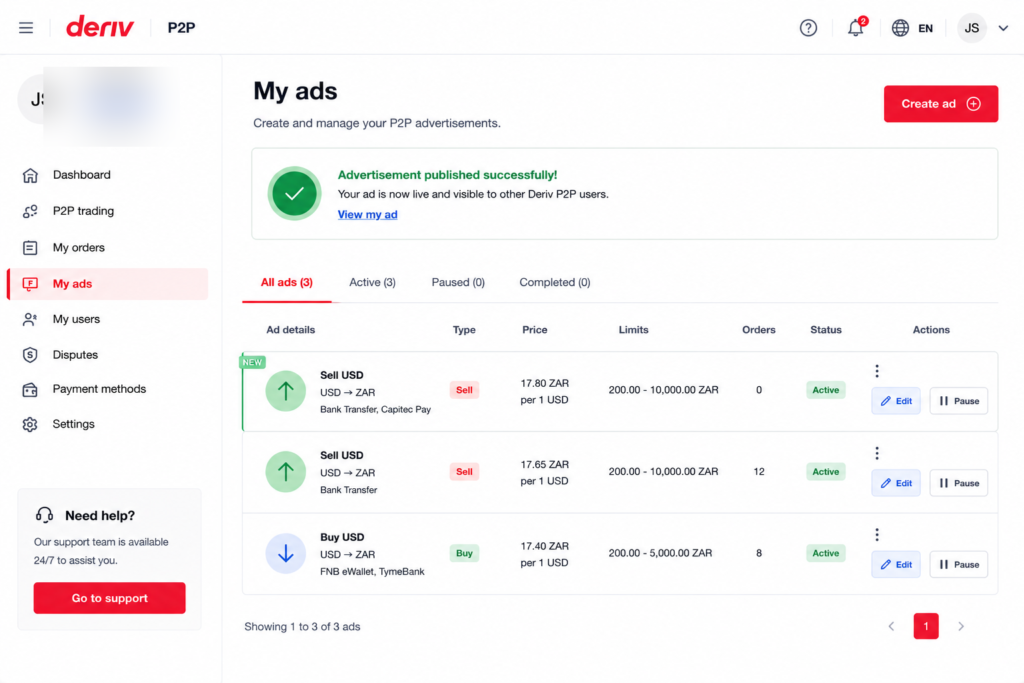
Task: Pause the 17.65 ZAR sell ad
Action: (959, 483)
